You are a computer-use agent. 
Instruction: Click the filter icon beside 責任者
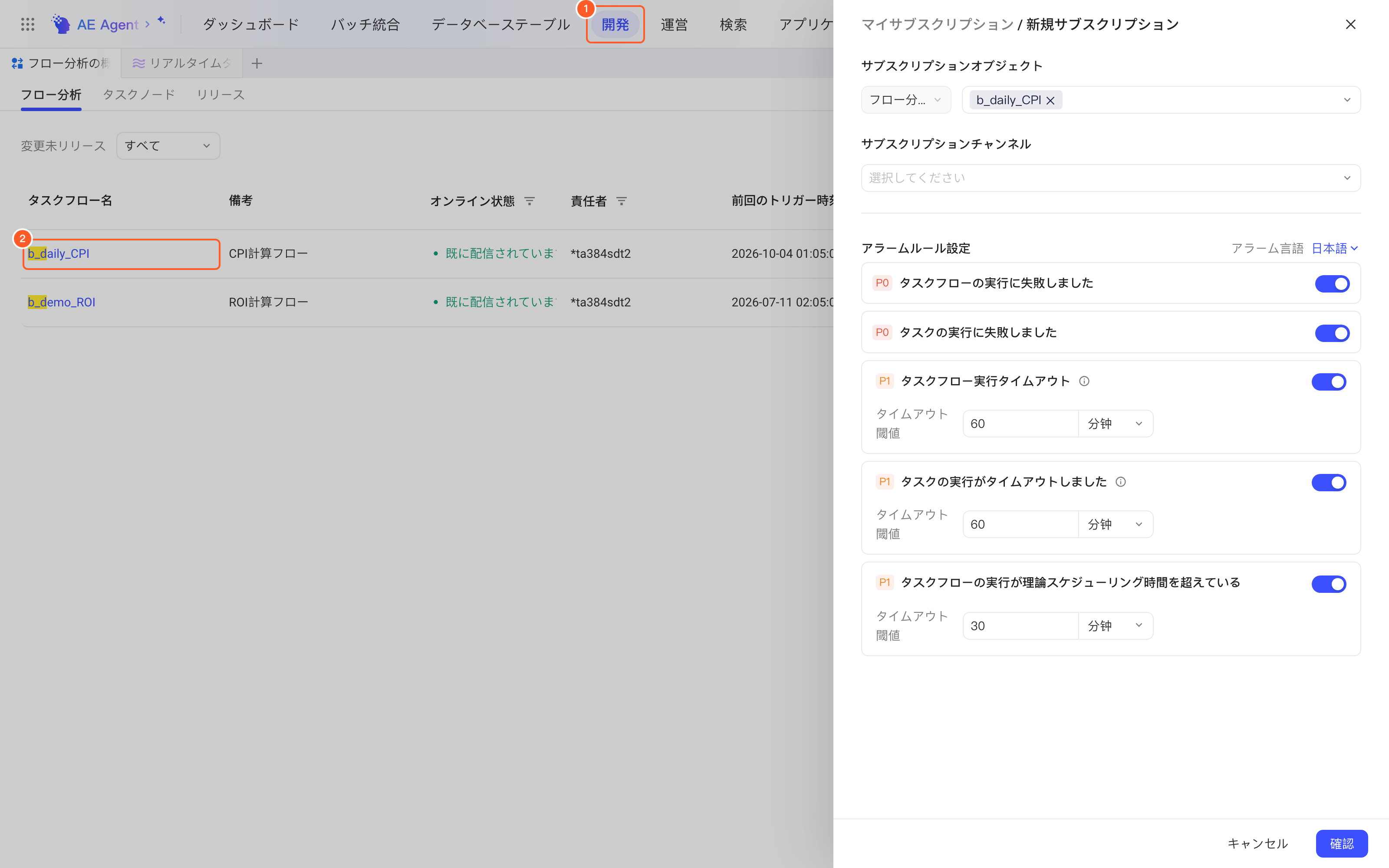click(621, 201)
